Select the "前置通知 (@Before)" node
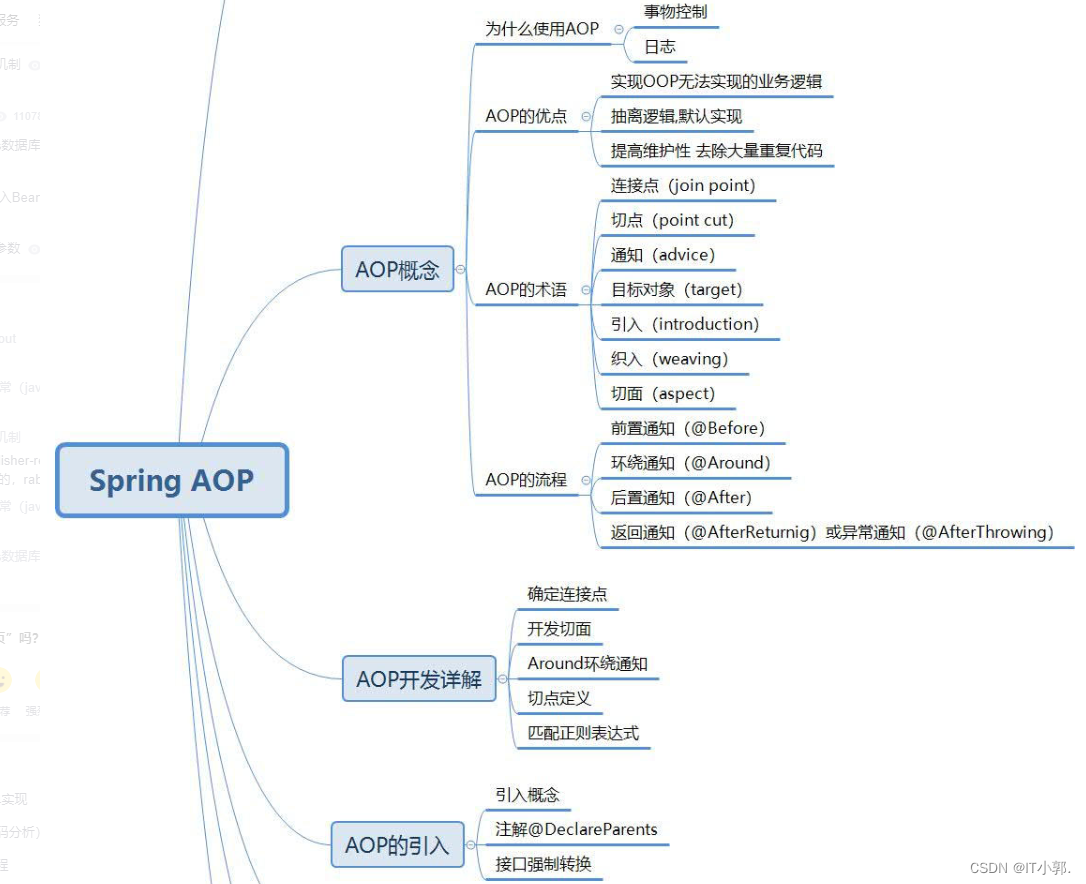The height and width of the screenshot is (884, 1086). click(688, 428)
